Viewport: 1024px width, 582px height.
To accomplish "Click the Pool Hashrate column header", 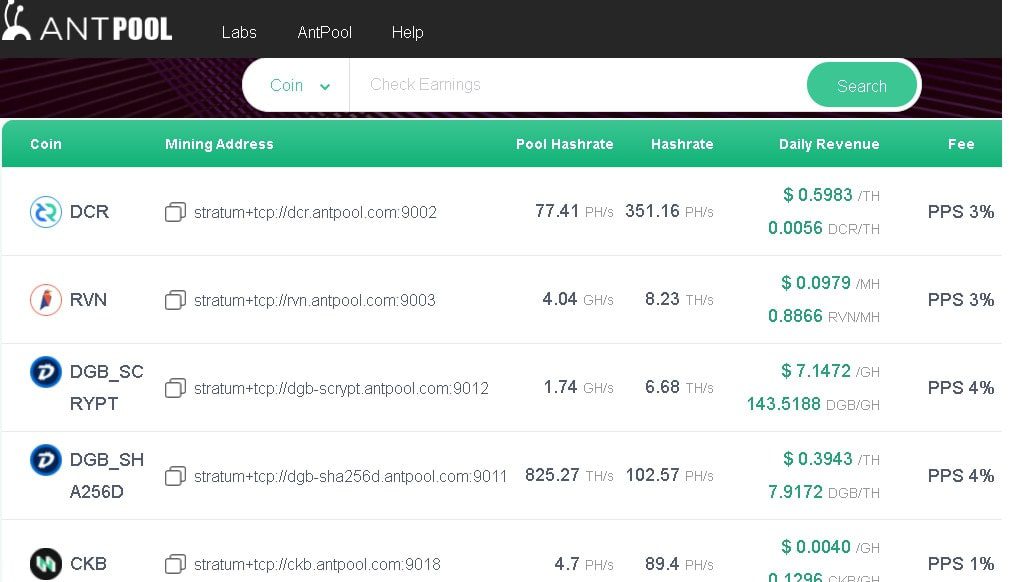I will pyautogui.click(x=564, y=144).
